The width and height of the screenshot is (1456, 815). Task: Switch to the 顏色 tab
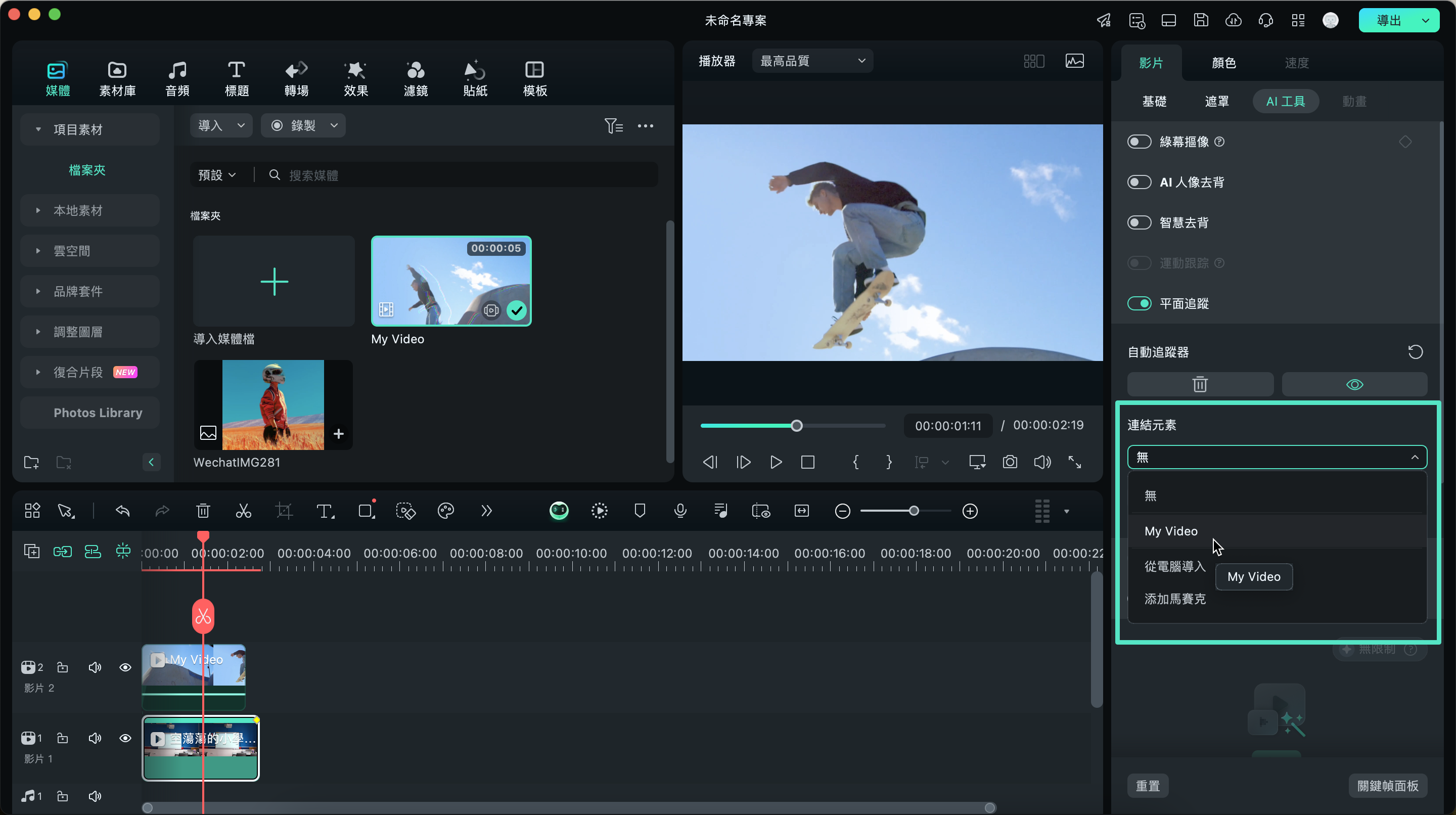(1223, 63)
